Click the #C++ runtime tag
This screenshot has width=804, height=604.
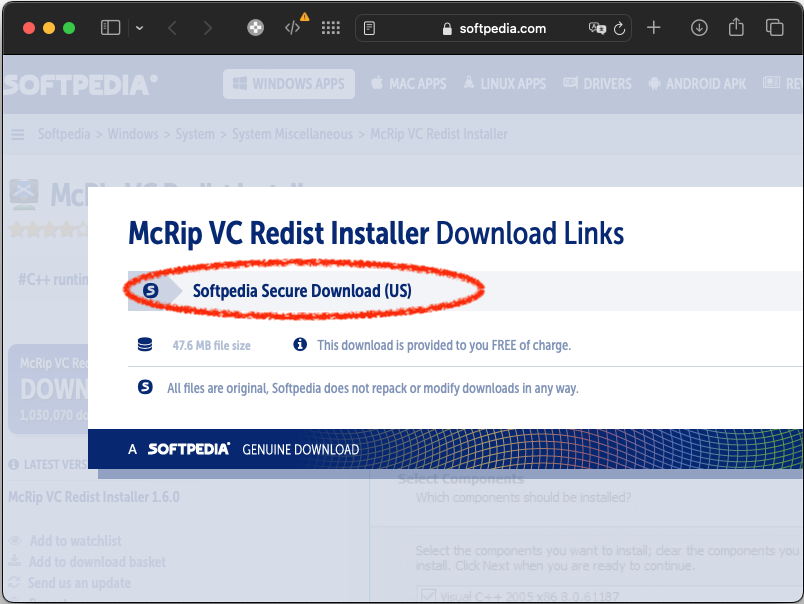[53, 280]
